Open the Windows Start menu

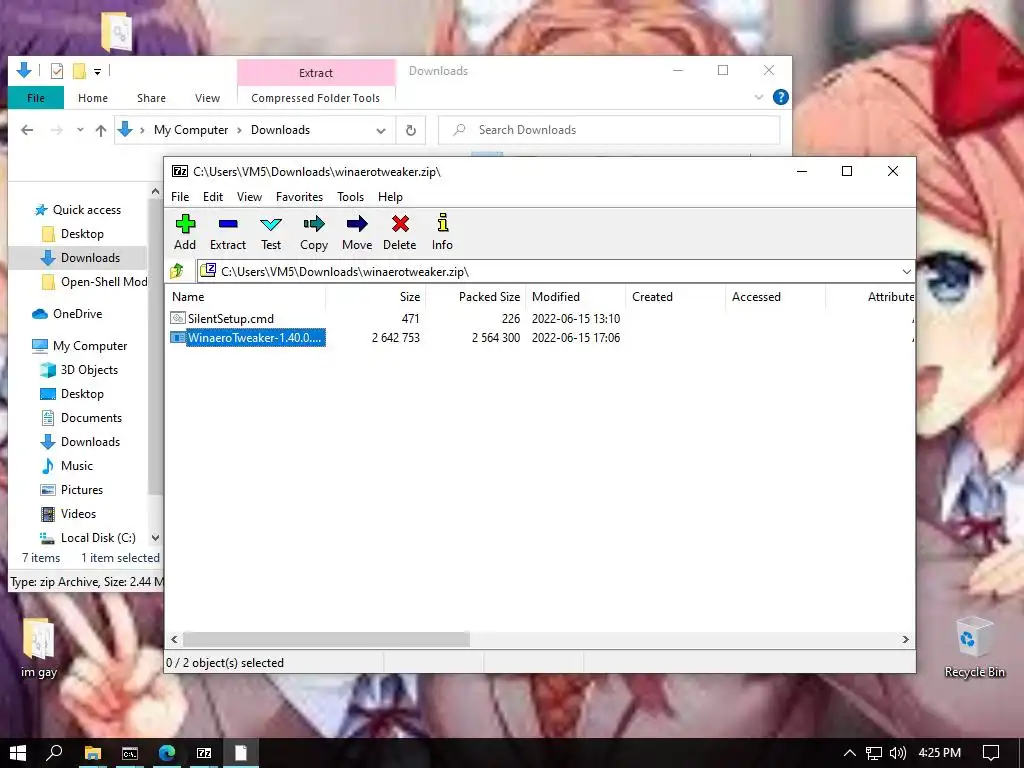pyautogui.click(x=18, y=753)
